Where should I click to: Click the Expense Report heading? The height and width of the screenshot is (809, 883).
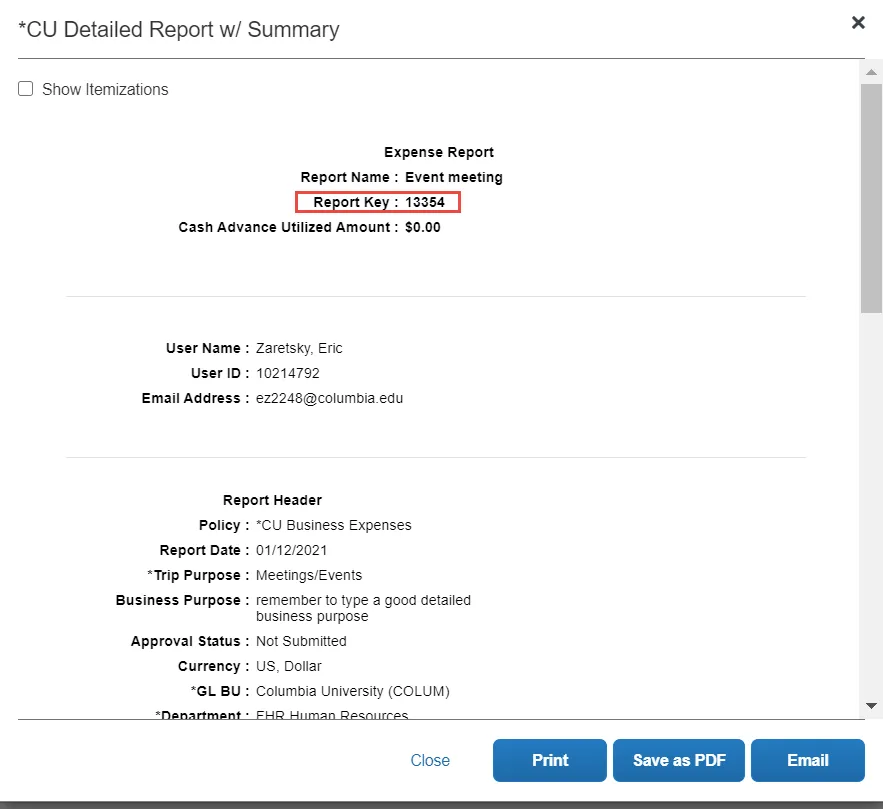click(439, 153)
